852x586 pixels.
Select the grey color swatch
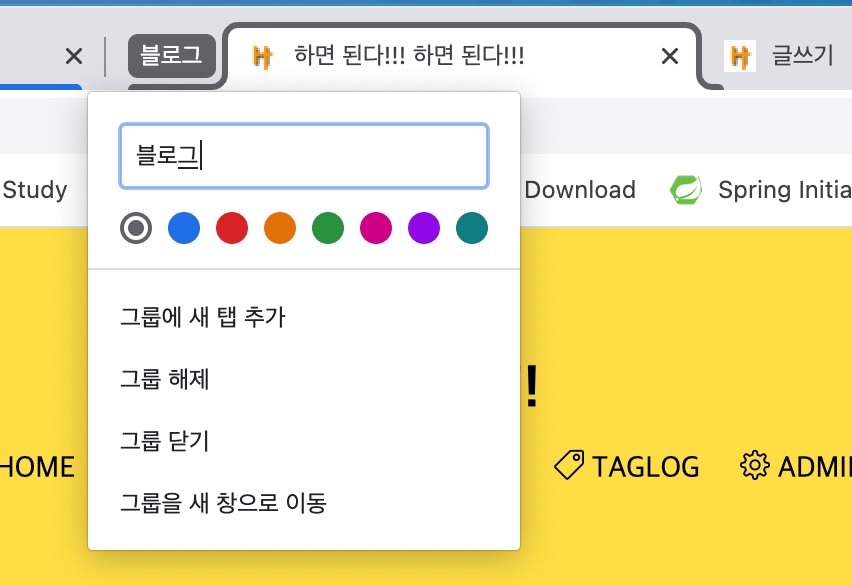(136, 228)
